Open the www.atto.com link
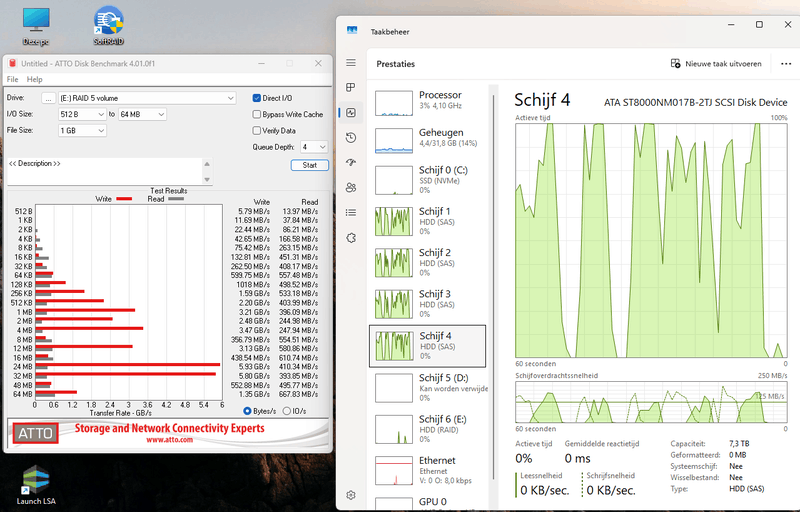 (x=169, y=440)
